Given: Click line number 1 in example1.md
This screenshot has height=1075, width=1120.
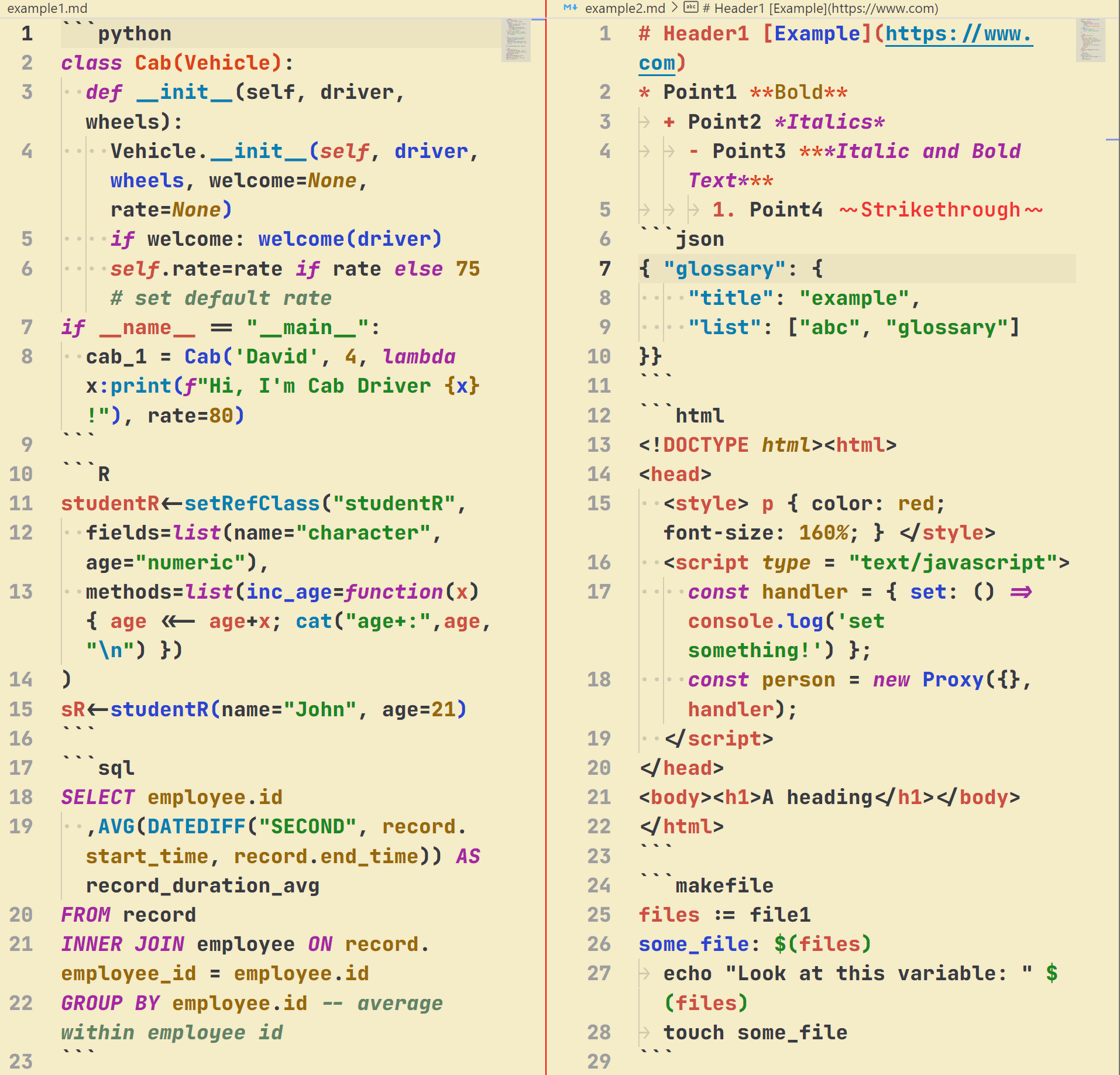Looking at the screenshot, I should click(x=27, y=33).
